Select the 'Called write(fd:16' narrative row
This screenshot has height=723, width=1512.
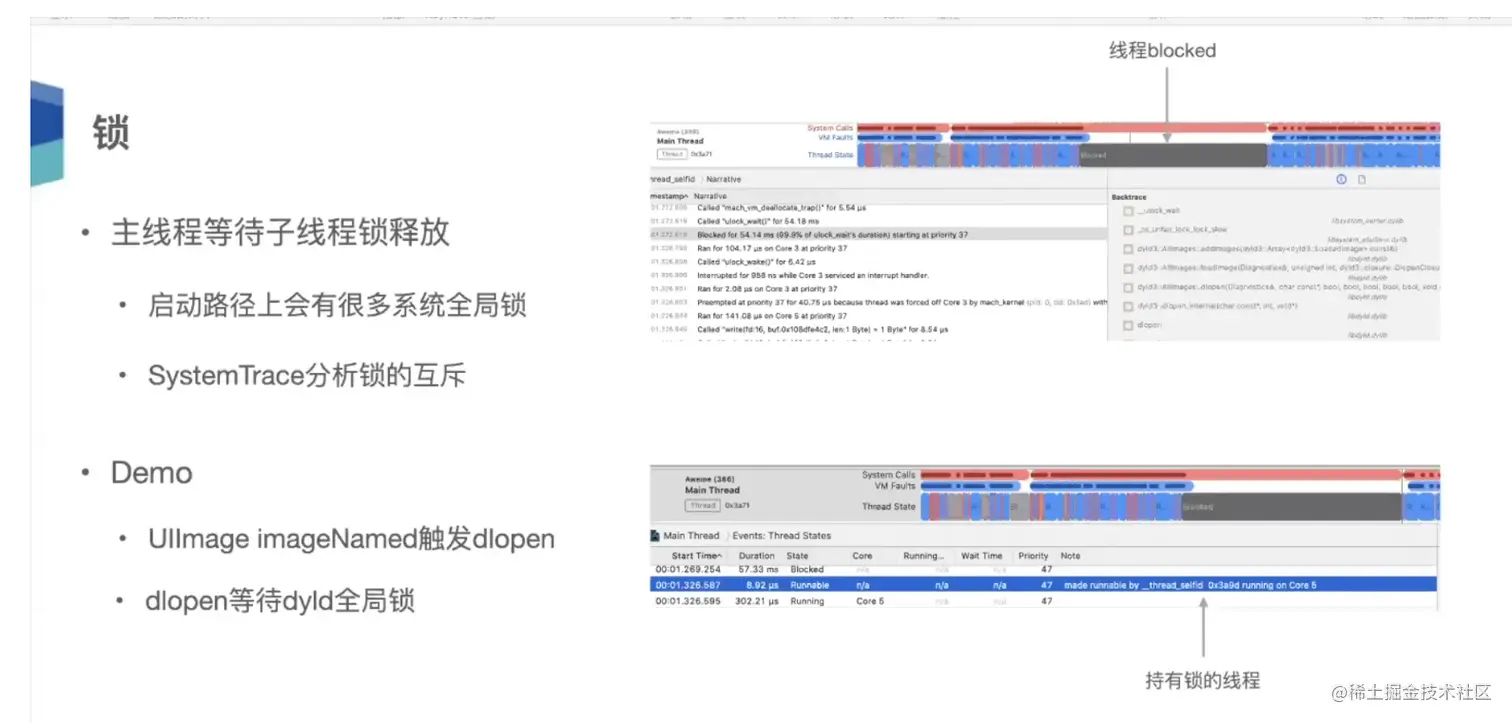879,329
